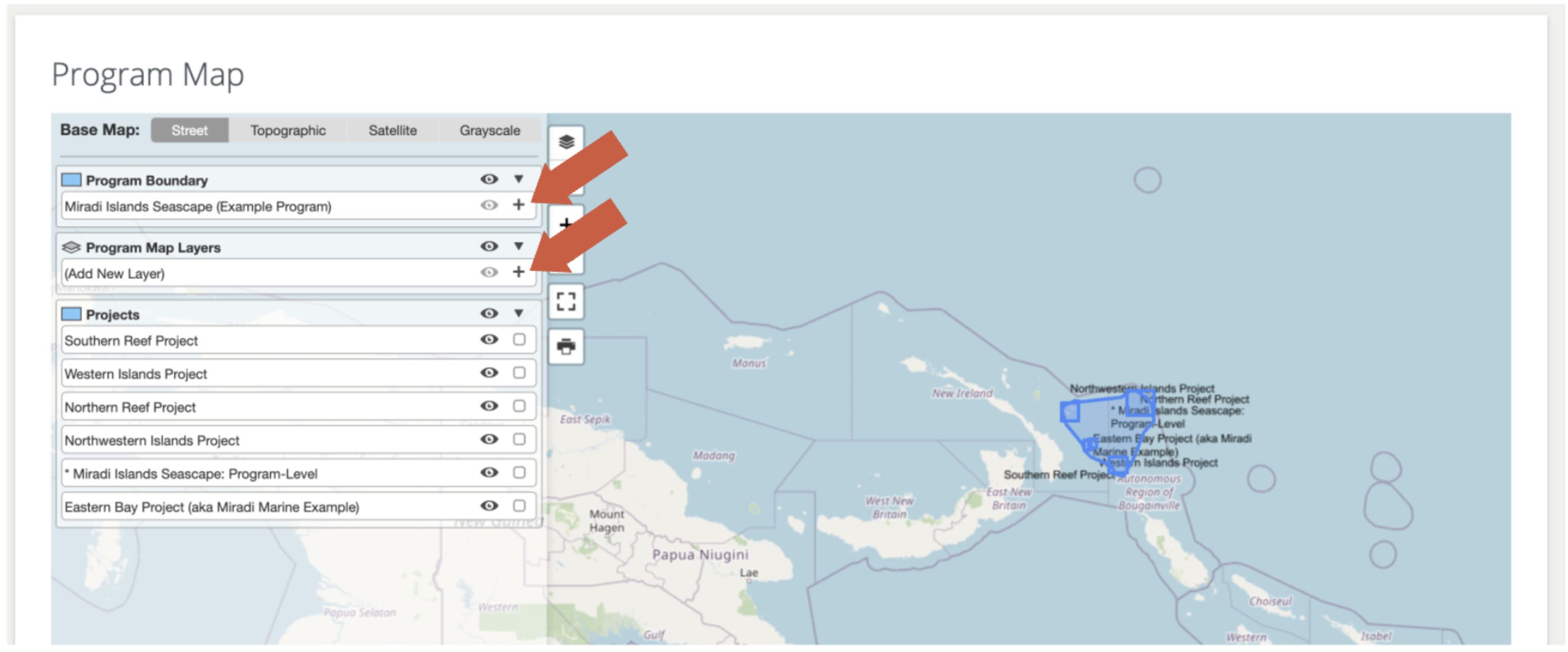This screenshot has height=652, width=1568.
Task: Check the Eastern Bay Project checkbox
Action: click(519, 506)
